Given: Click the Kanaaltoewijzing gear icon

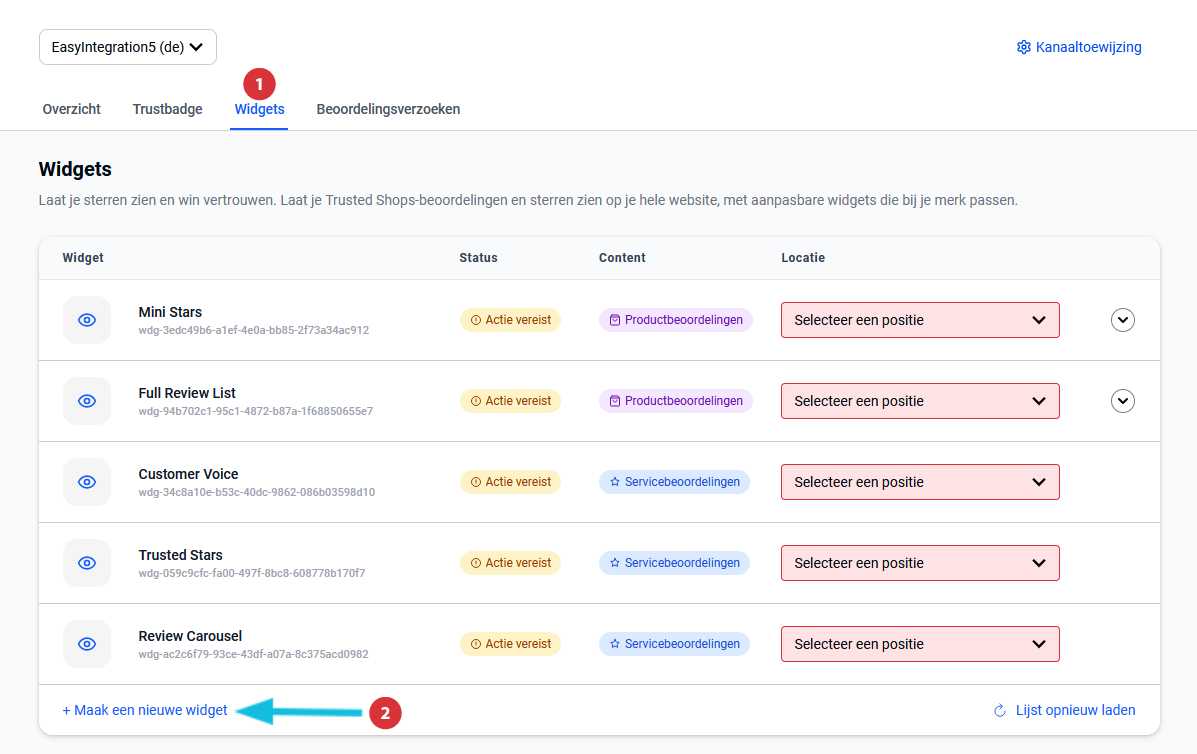Looking at the screenshot, I should [1023, 47].
